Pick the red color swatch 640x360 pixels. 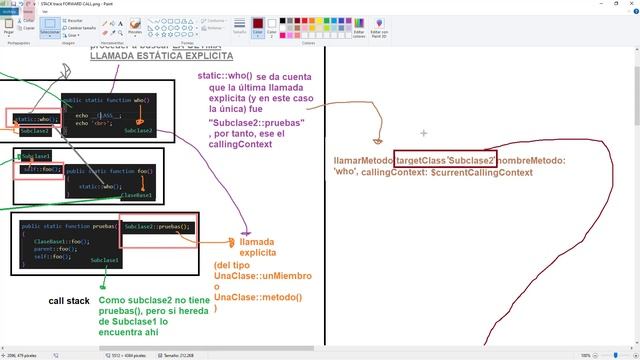(304, 21)
